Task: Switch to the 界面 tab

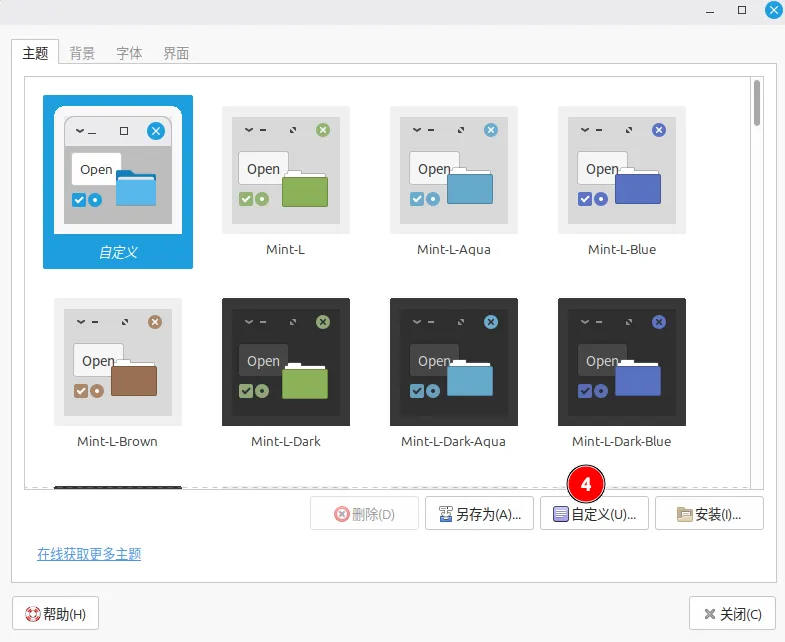Action: [176, 53]
